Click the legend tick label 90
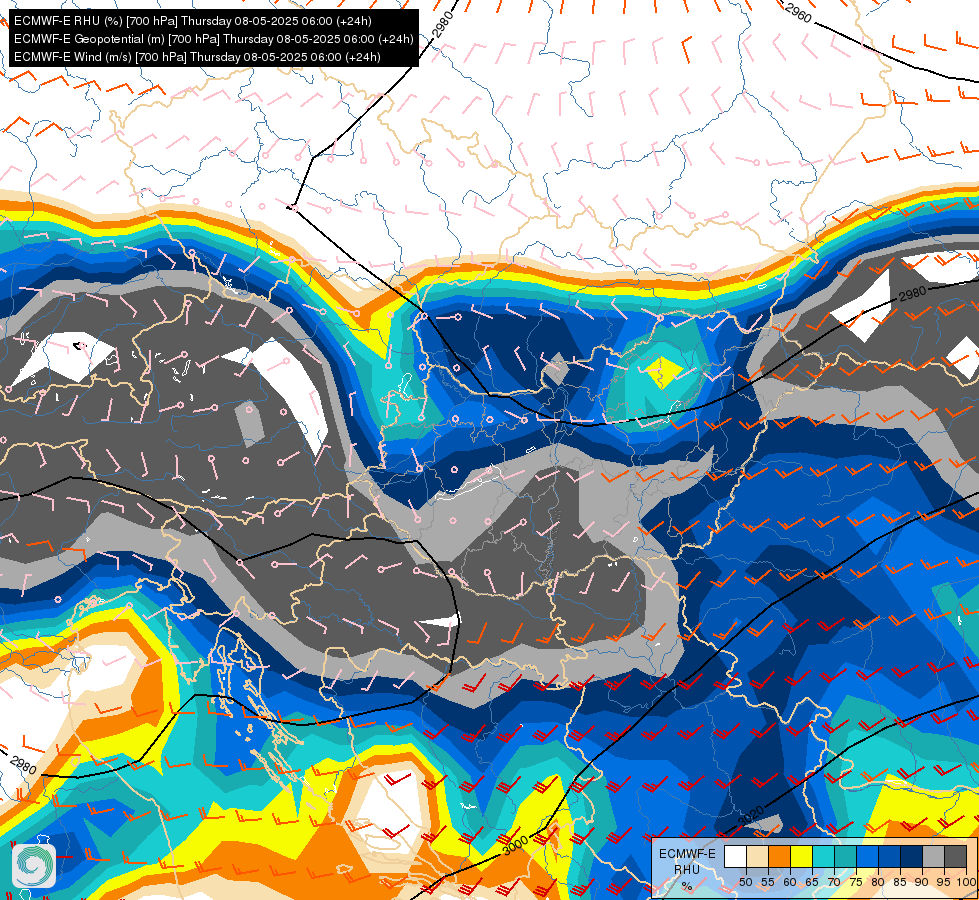 click(922, 883)
